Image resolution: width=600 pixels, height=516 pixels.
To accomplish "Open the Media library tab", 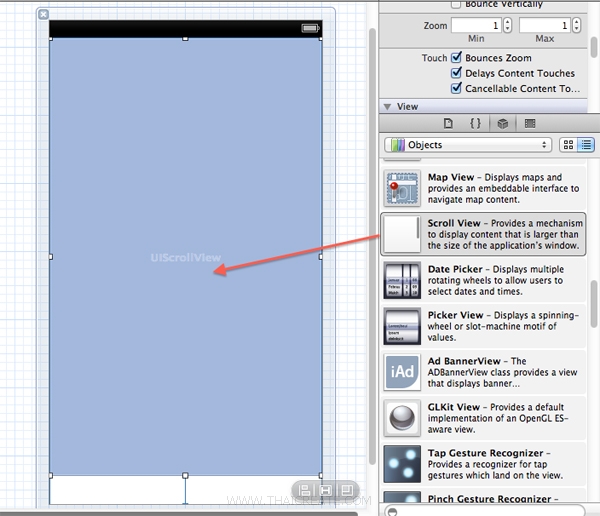I will 530,123.
